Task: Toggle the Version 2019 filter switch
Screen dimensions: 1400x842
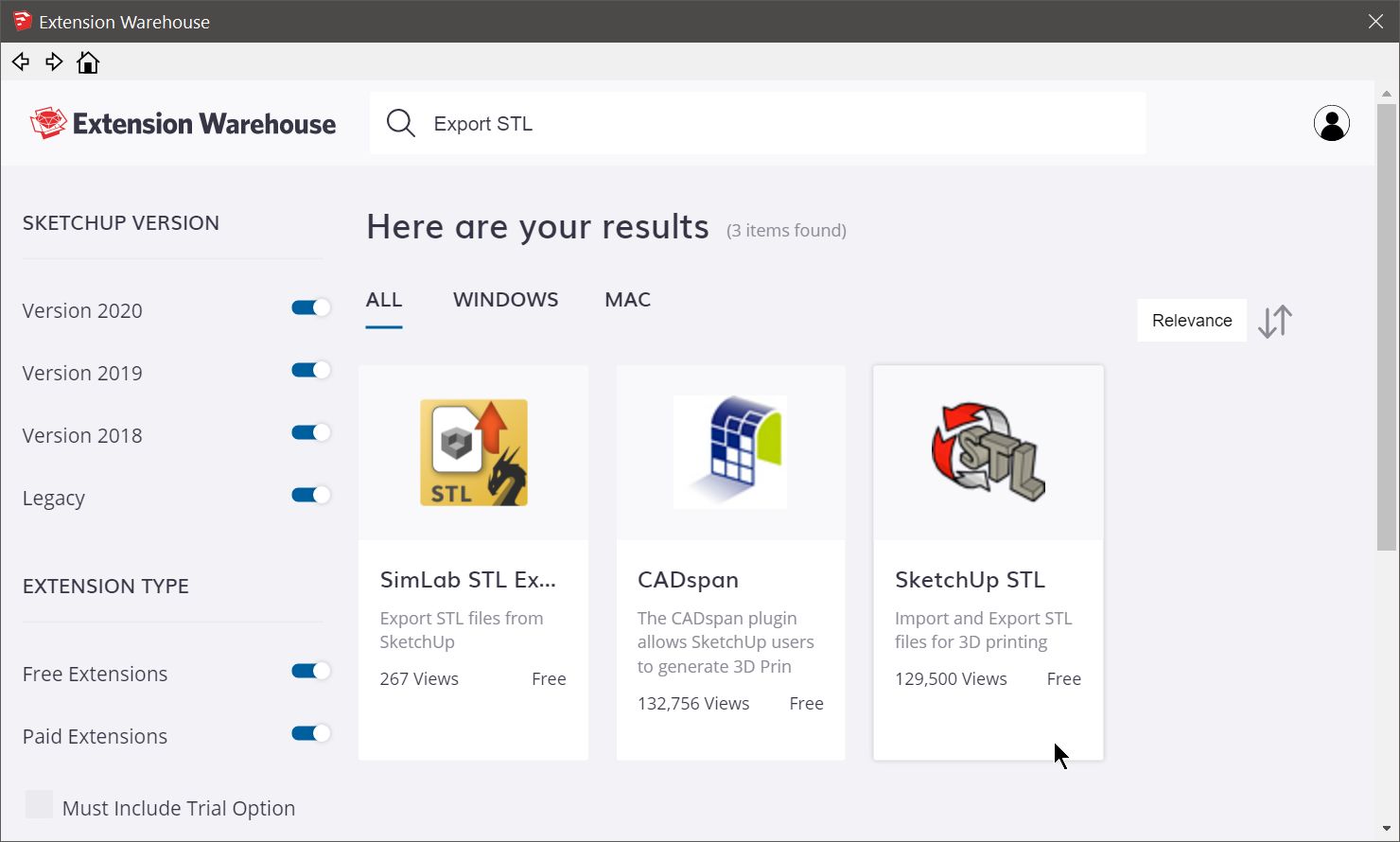Action: (x=310, y=370)
